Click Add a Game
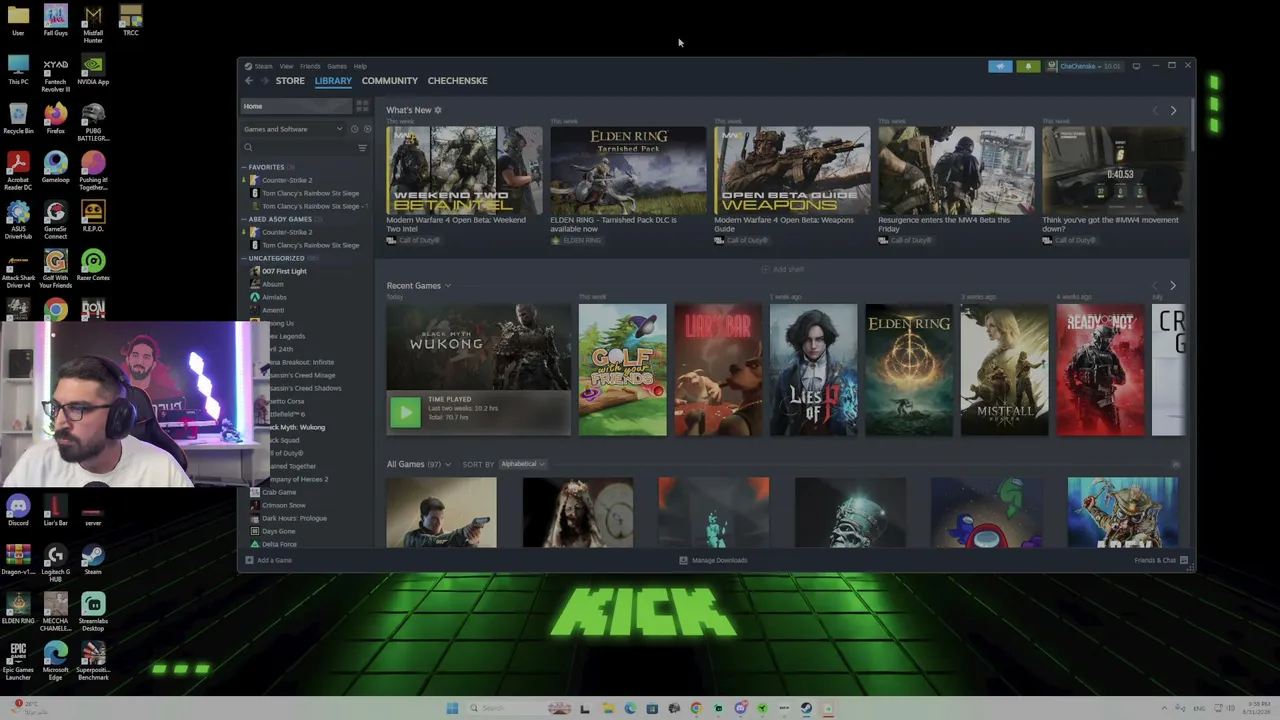This screenshot has height=720, width=1280. tap(269, 560)
